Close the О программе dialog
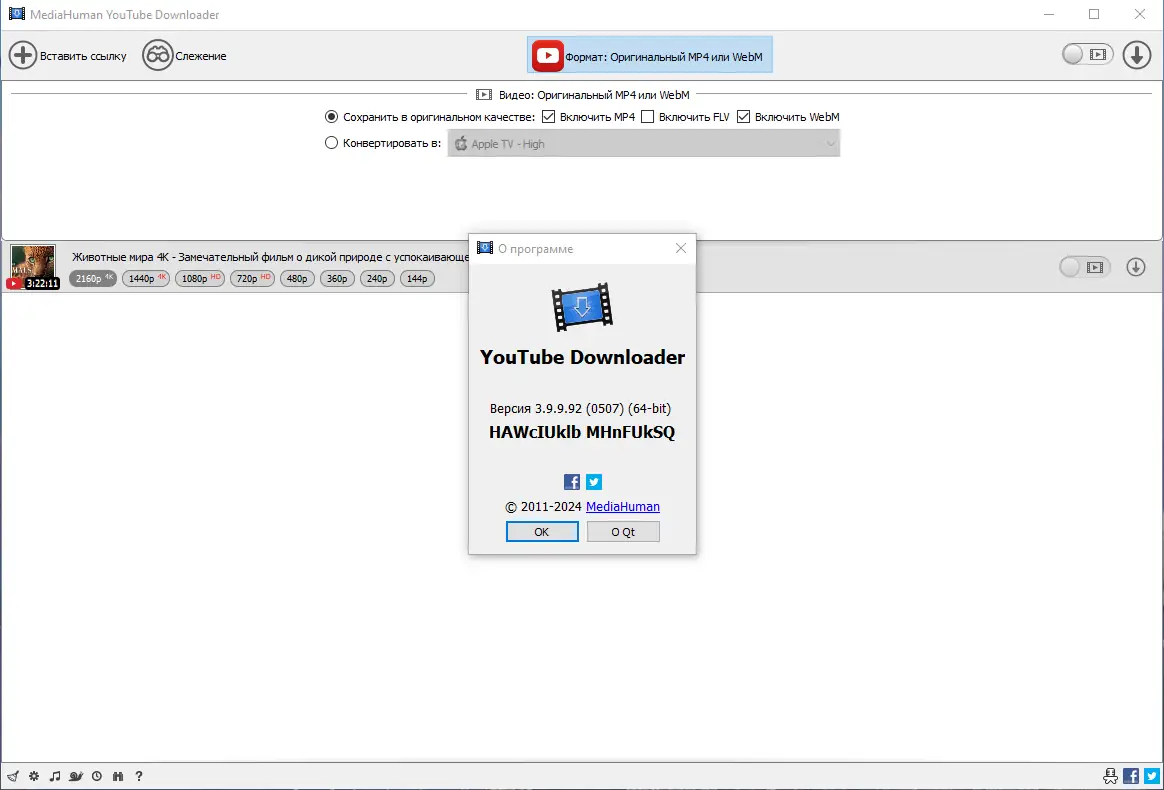 coord(681,248)
